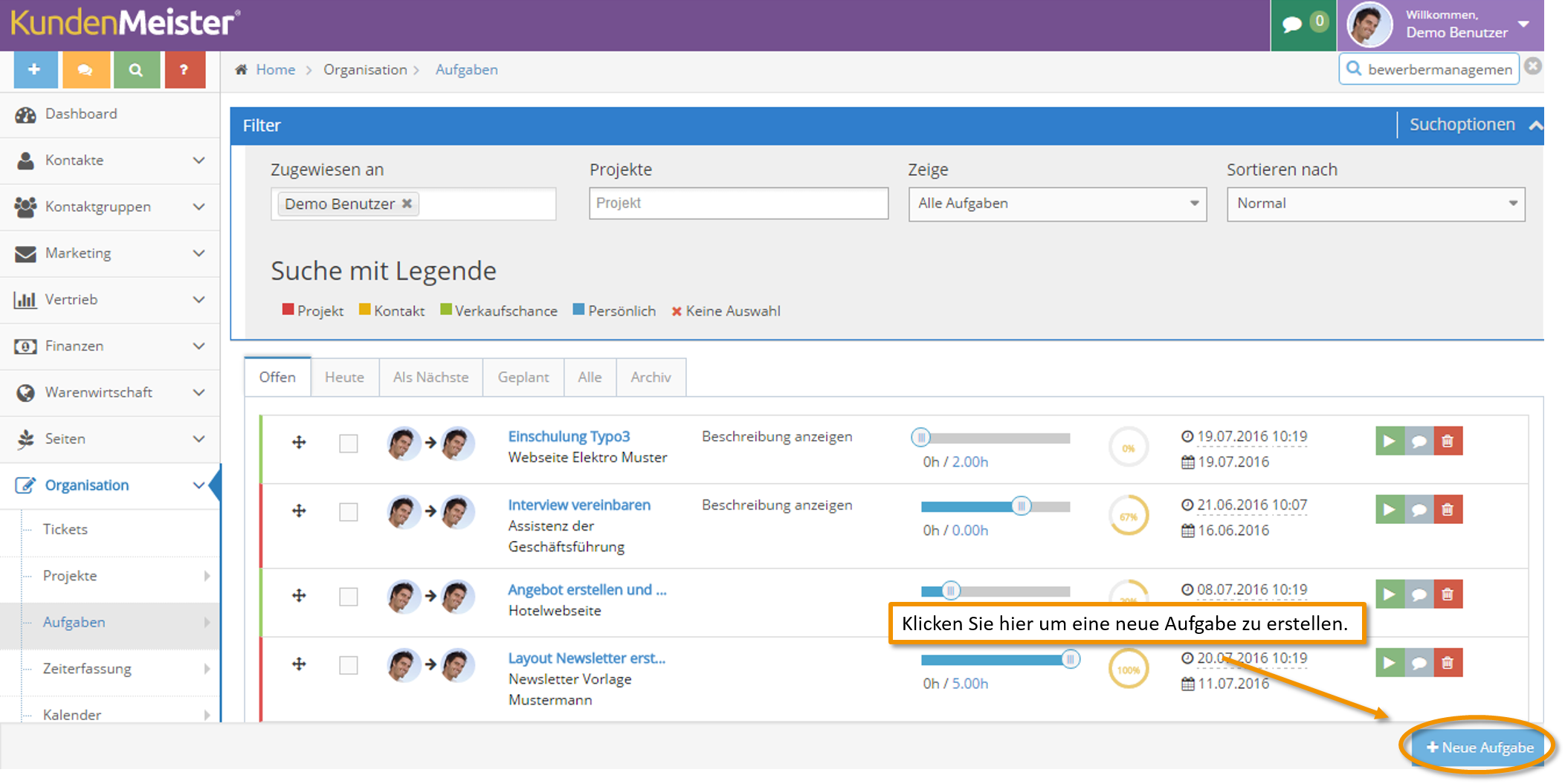The height and width of the screenshot is (784, 1565).
Task: Switch to the Alle tab
Action: coord(590,378)
